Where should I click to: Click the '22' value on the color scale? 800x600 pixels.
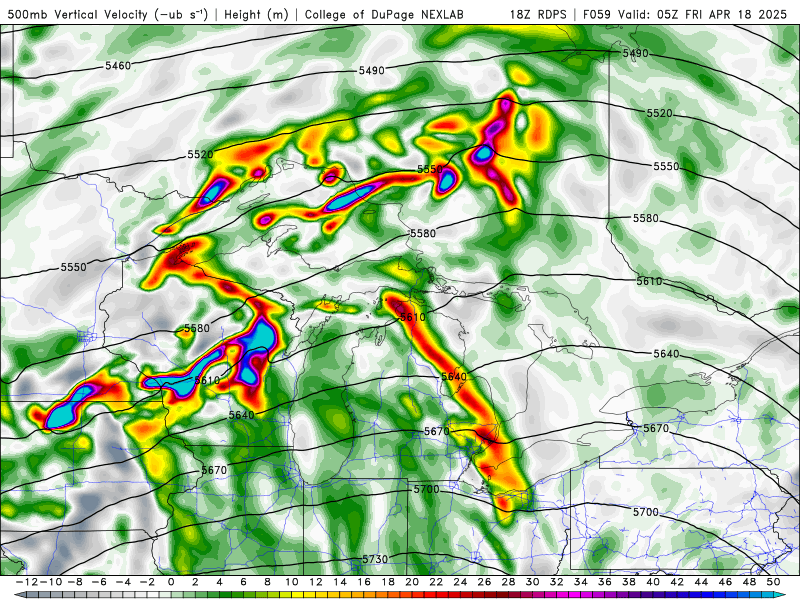click(x=436, y=582)
